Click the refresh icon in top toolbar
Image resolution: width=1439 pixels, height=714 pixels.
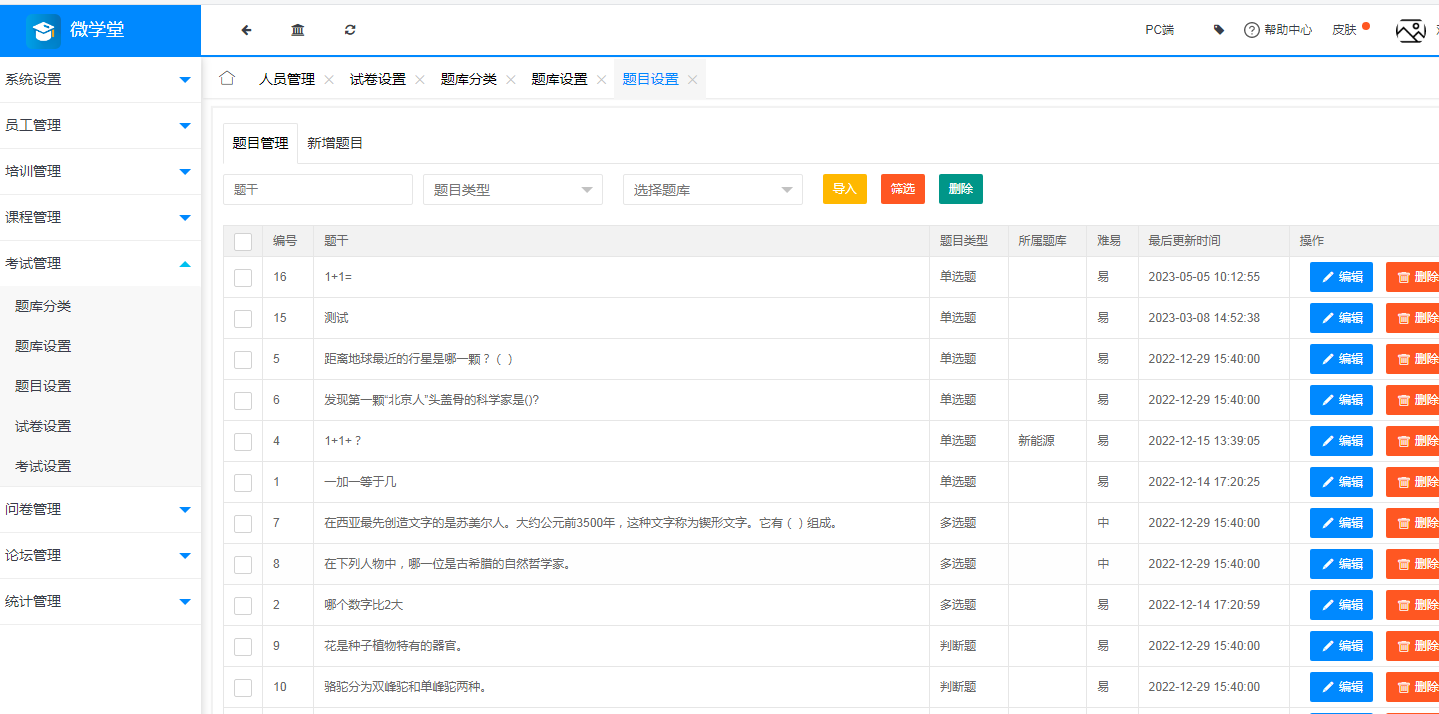coord(349,30)
